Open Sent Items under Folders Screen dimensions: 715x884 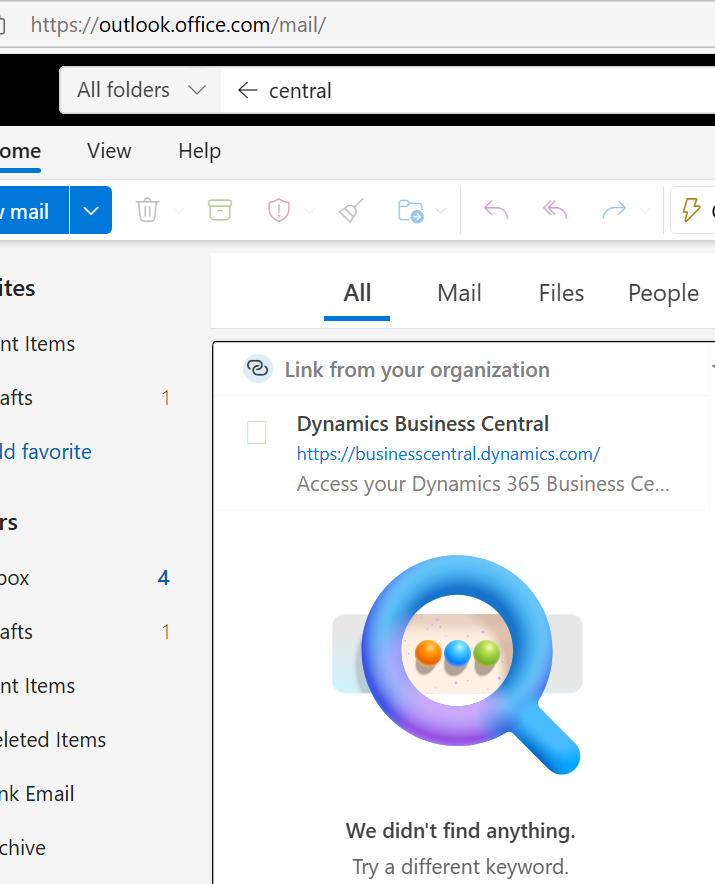click(85, 686)
